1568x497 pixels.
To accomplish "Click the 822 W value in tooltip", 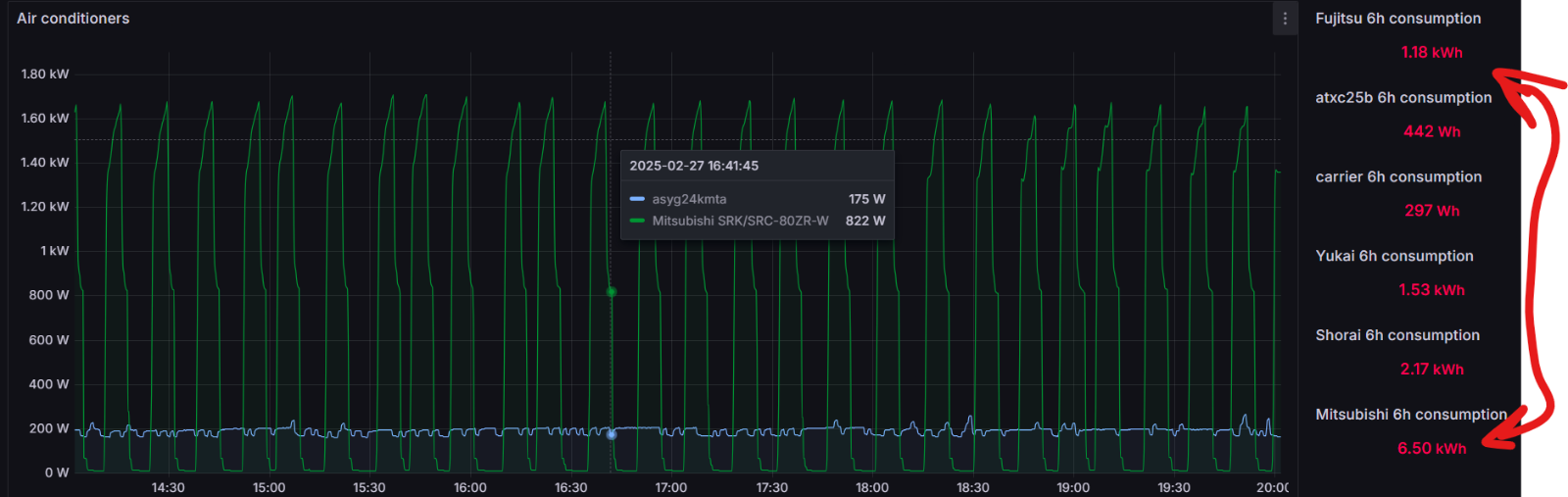I will [865, 221].
